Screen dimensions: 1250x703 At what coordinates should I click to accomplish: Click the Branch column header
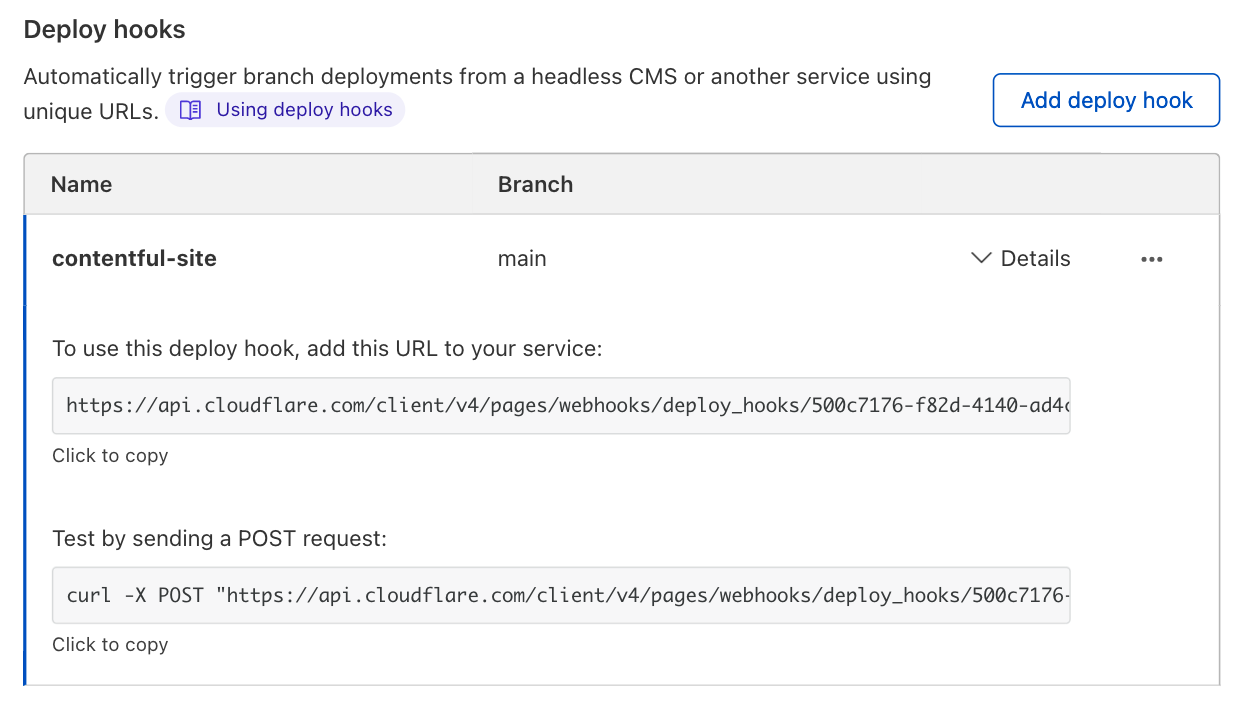pos(535,184)
